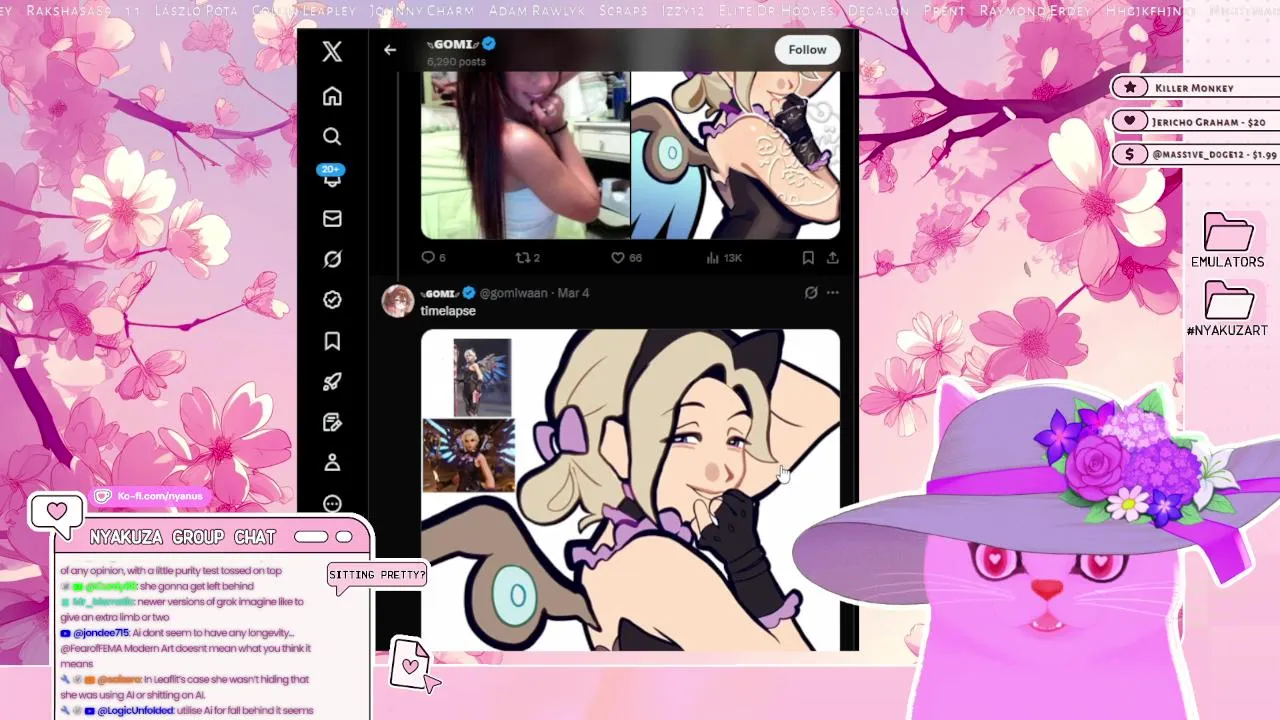
Task: Open the Messages envelope icon
Action: tap(332, 218)
